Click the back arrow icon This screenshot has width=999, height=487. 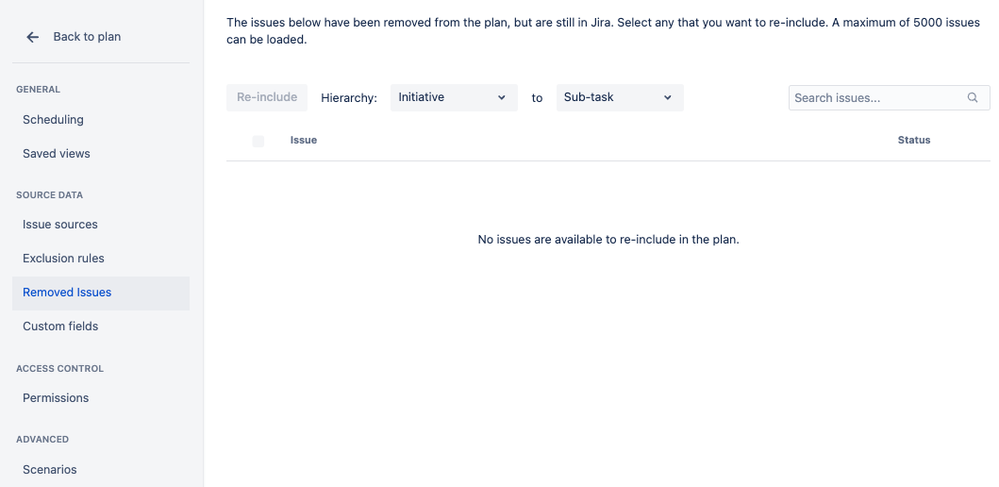coord(32,37)
